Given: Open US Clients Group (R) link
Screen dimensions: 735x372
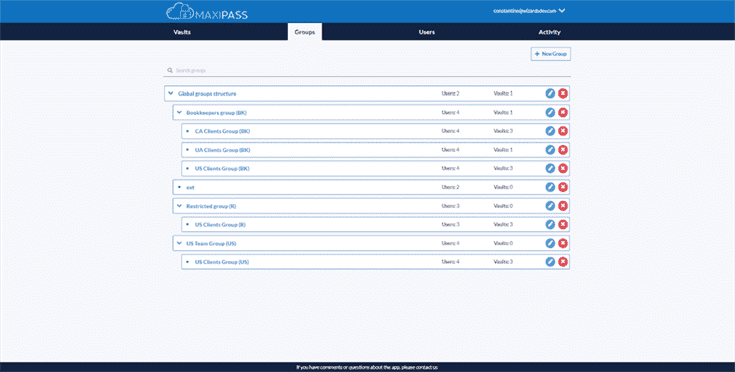Looking at the screenshot, I should [220, 224].
